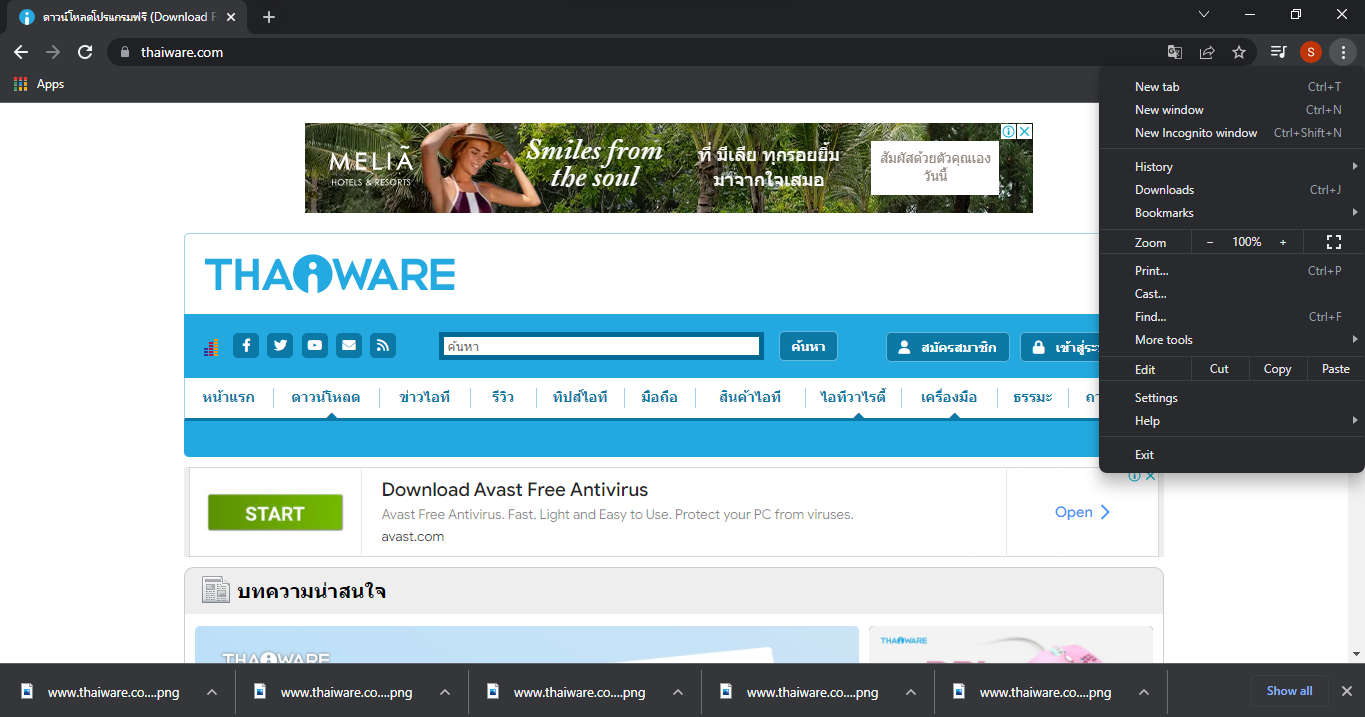This screenshot has width=1365, height=717.
Task: Click the green START ad button
Action: (275, 513)
